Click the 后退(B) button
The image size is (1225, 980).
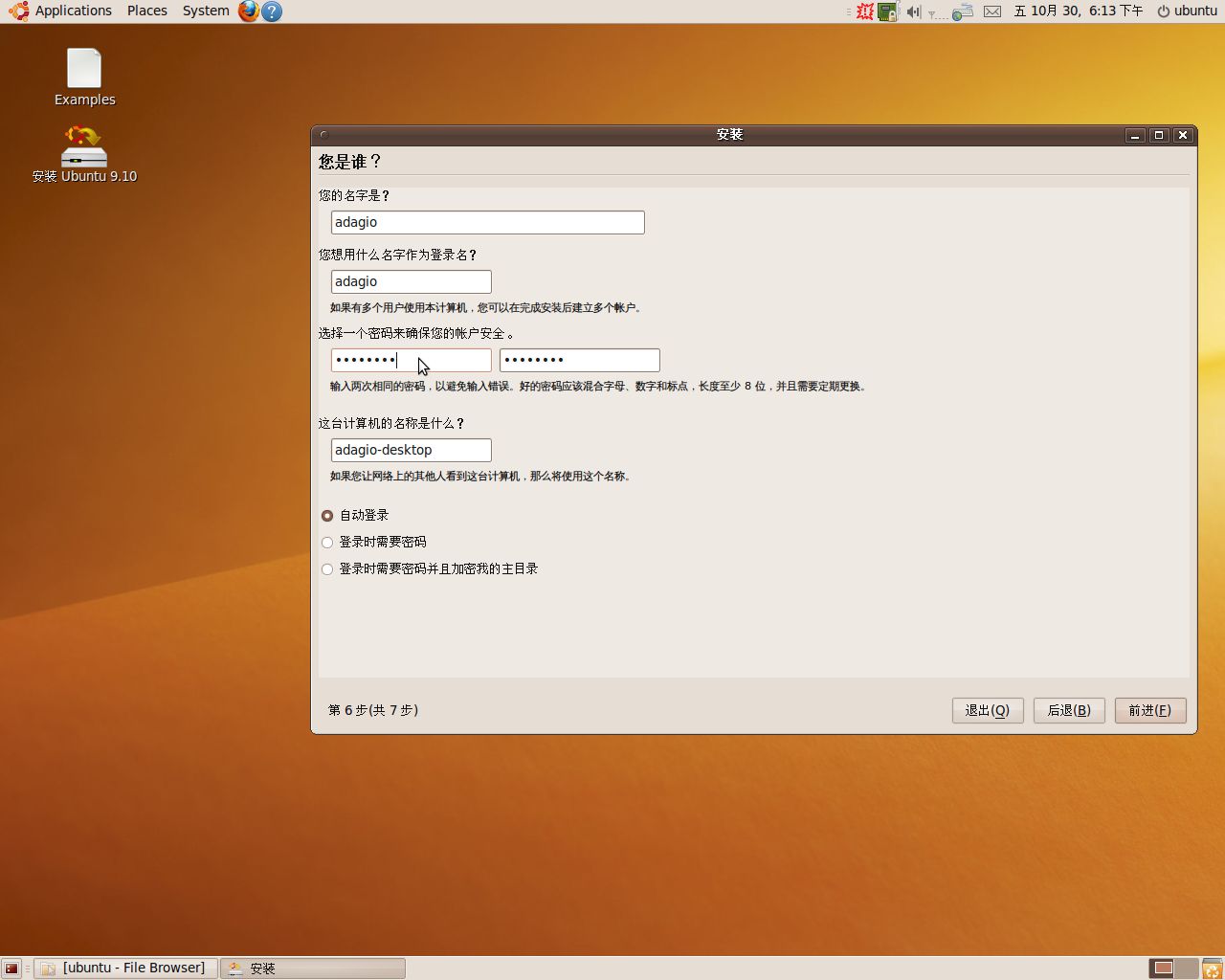[1069, 710]
